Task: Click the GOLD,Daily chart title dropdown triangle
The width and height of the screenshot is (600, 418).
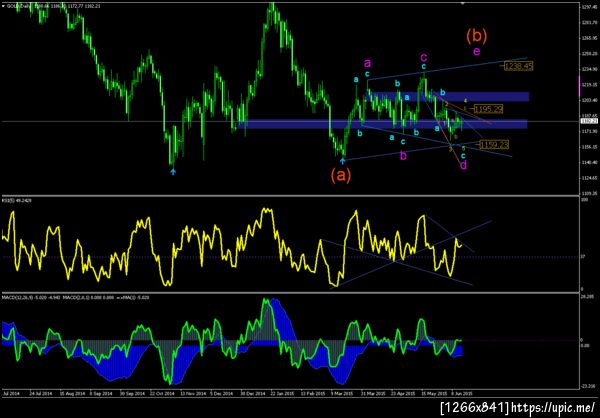Action: (x=3, y=6)
